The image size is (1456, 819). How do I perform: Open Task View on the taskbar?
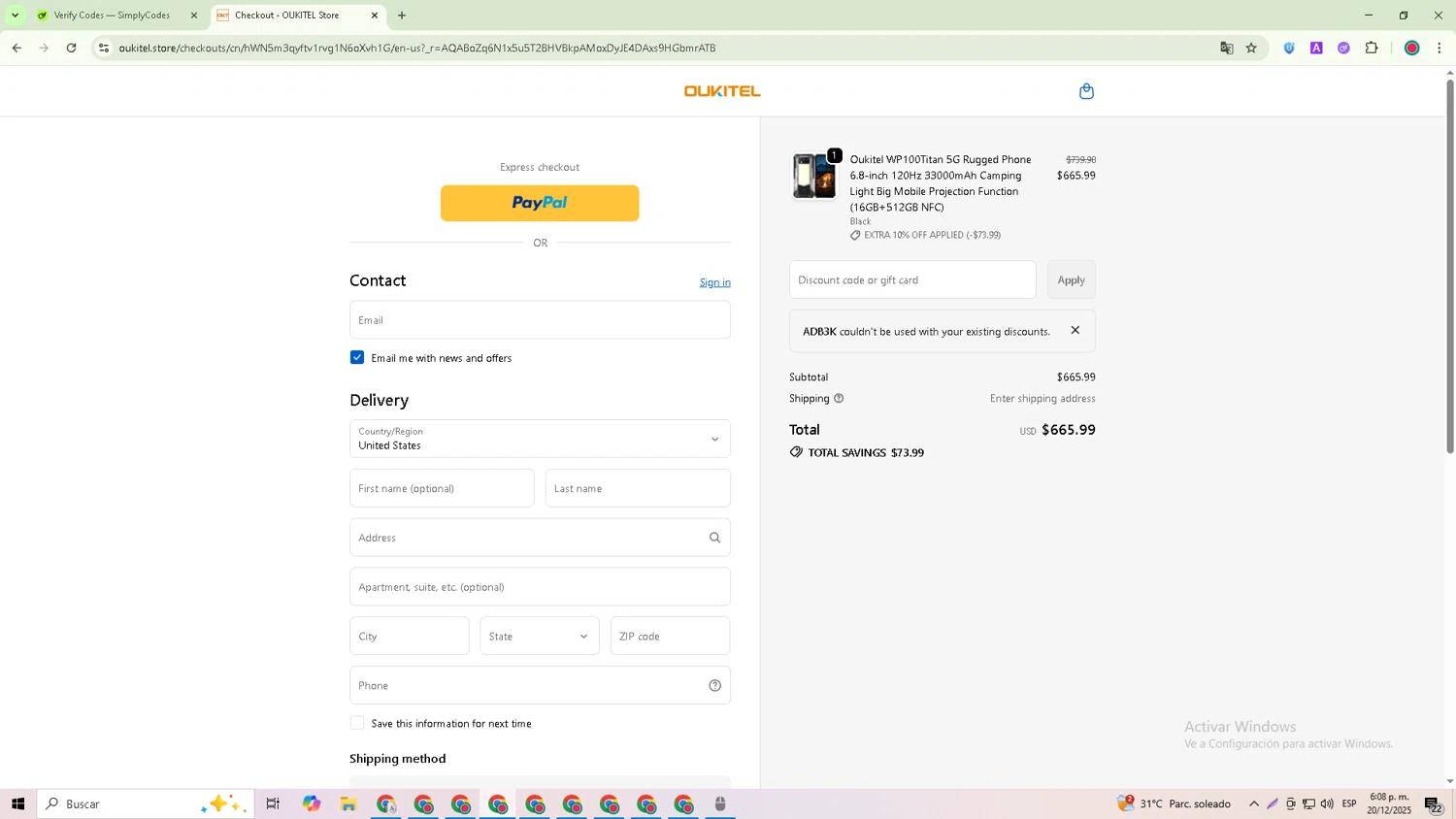[x=273, y=803]
